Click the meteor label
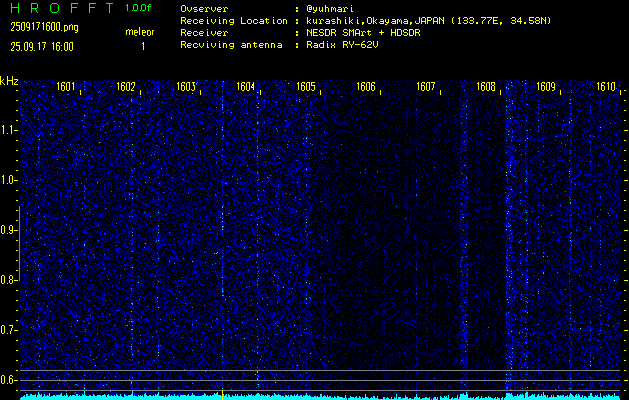The width and height of the screenshot is (629, 400). (x=140, y=32)
